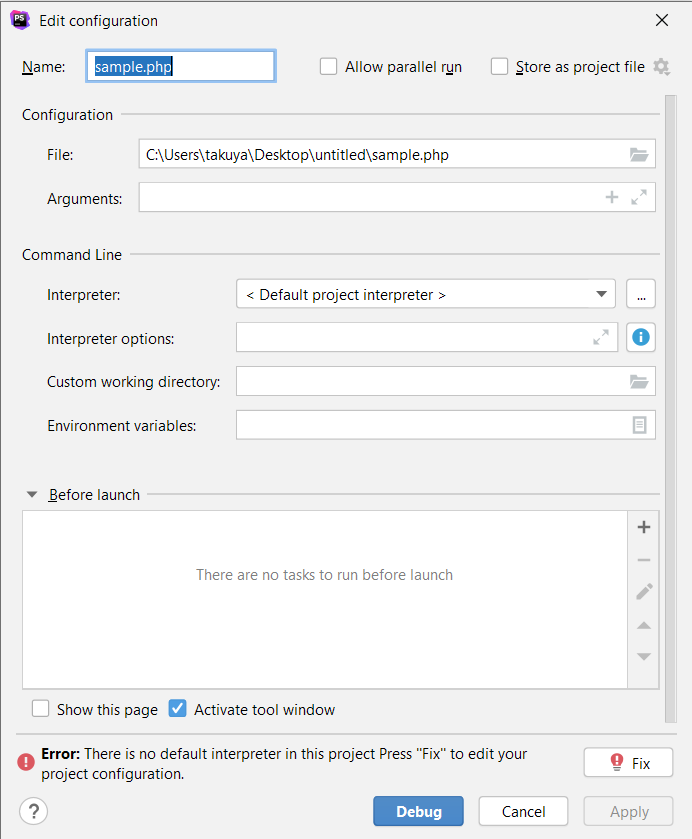Collapse the Before launch section

(32, 494)
